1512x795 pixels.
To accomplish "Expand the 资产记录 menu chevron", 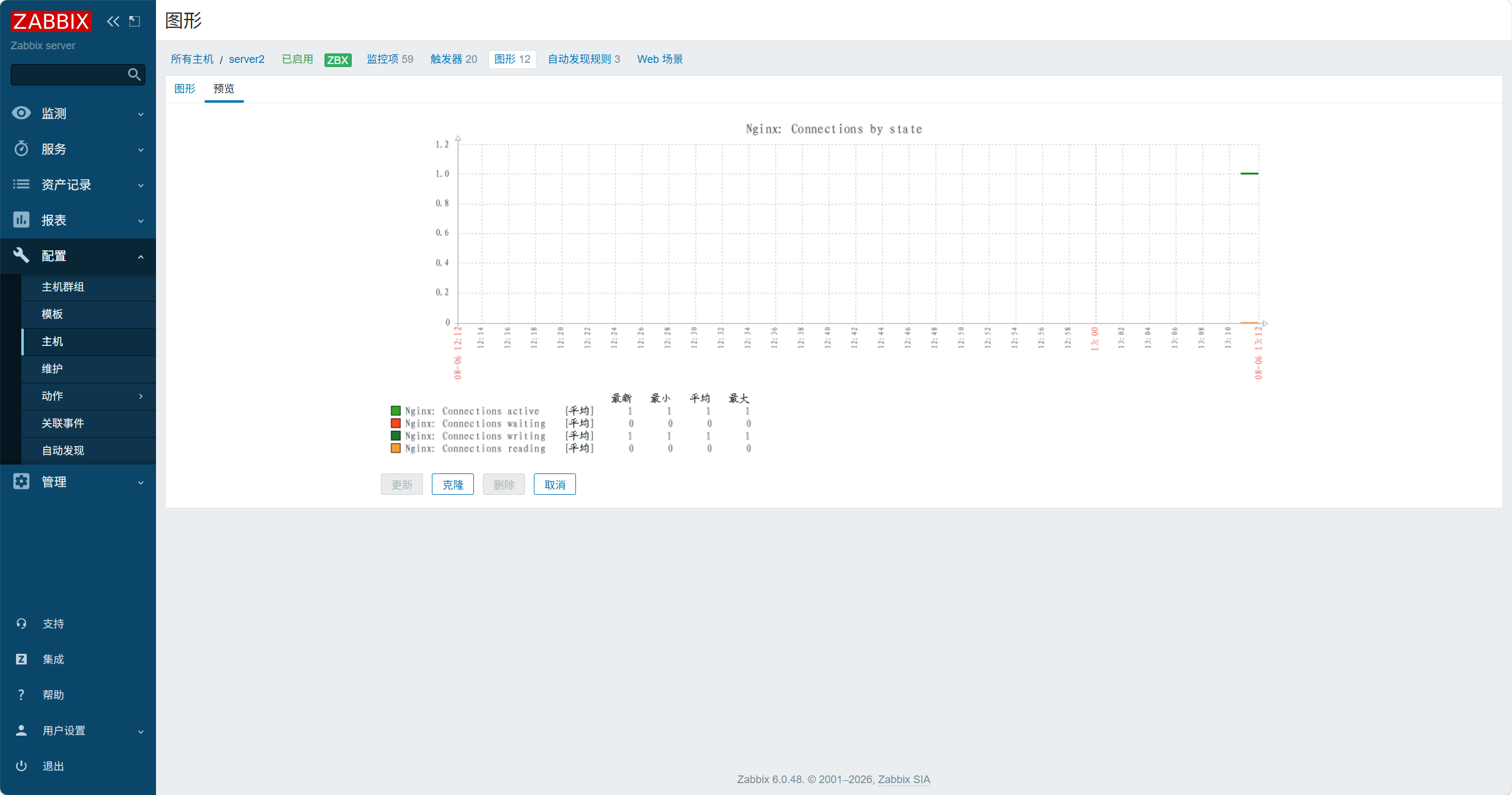I will point(141,185).
